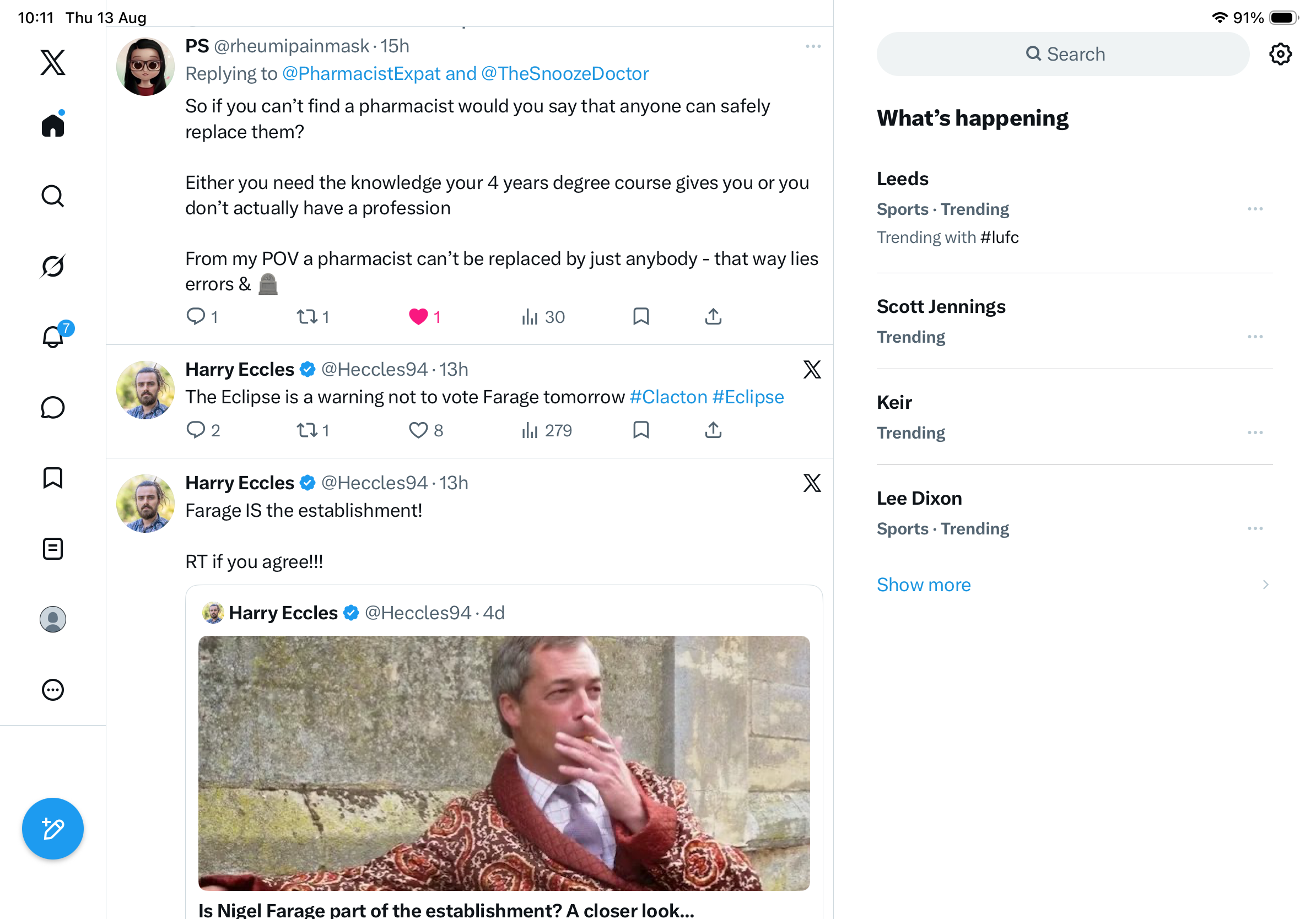Click Show more trends link
Viewport: 1316px width, 919px height.
tap(924, 585)
